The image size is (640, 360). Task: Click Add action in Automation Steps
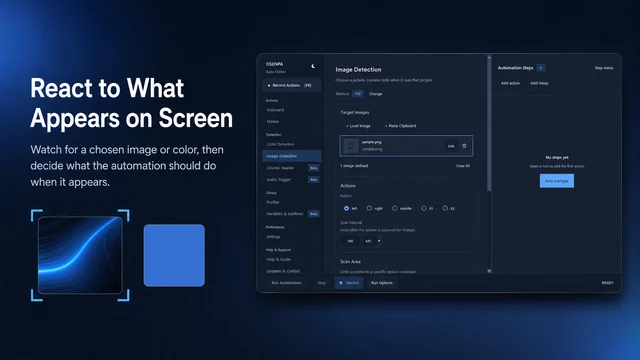[x=510, y=83]
